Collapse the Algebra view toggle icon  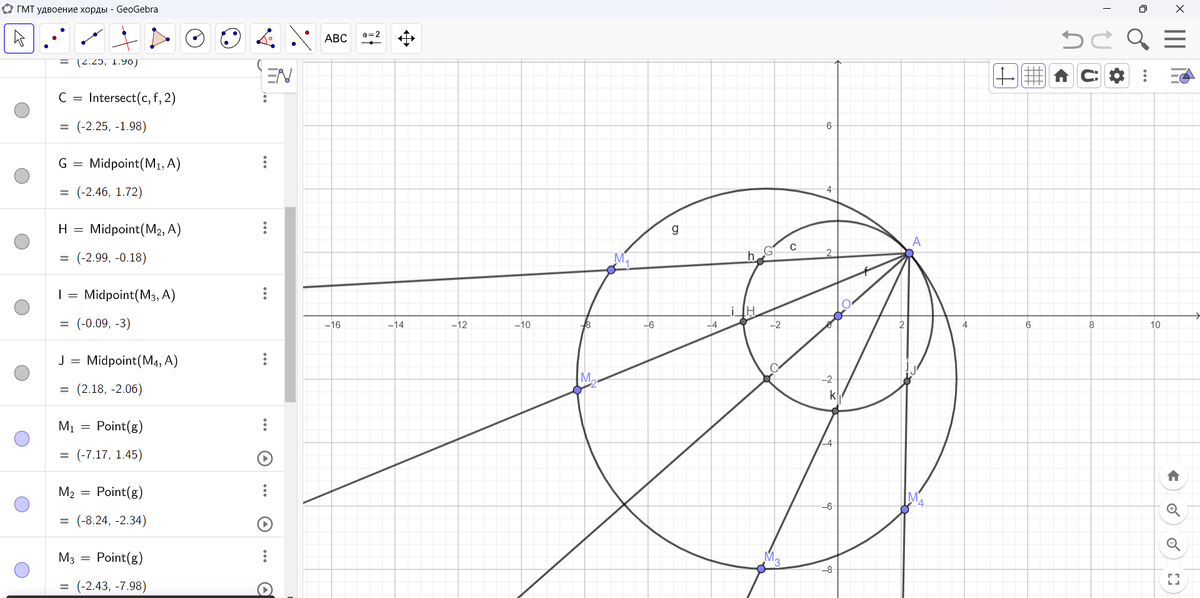point(281,75)
